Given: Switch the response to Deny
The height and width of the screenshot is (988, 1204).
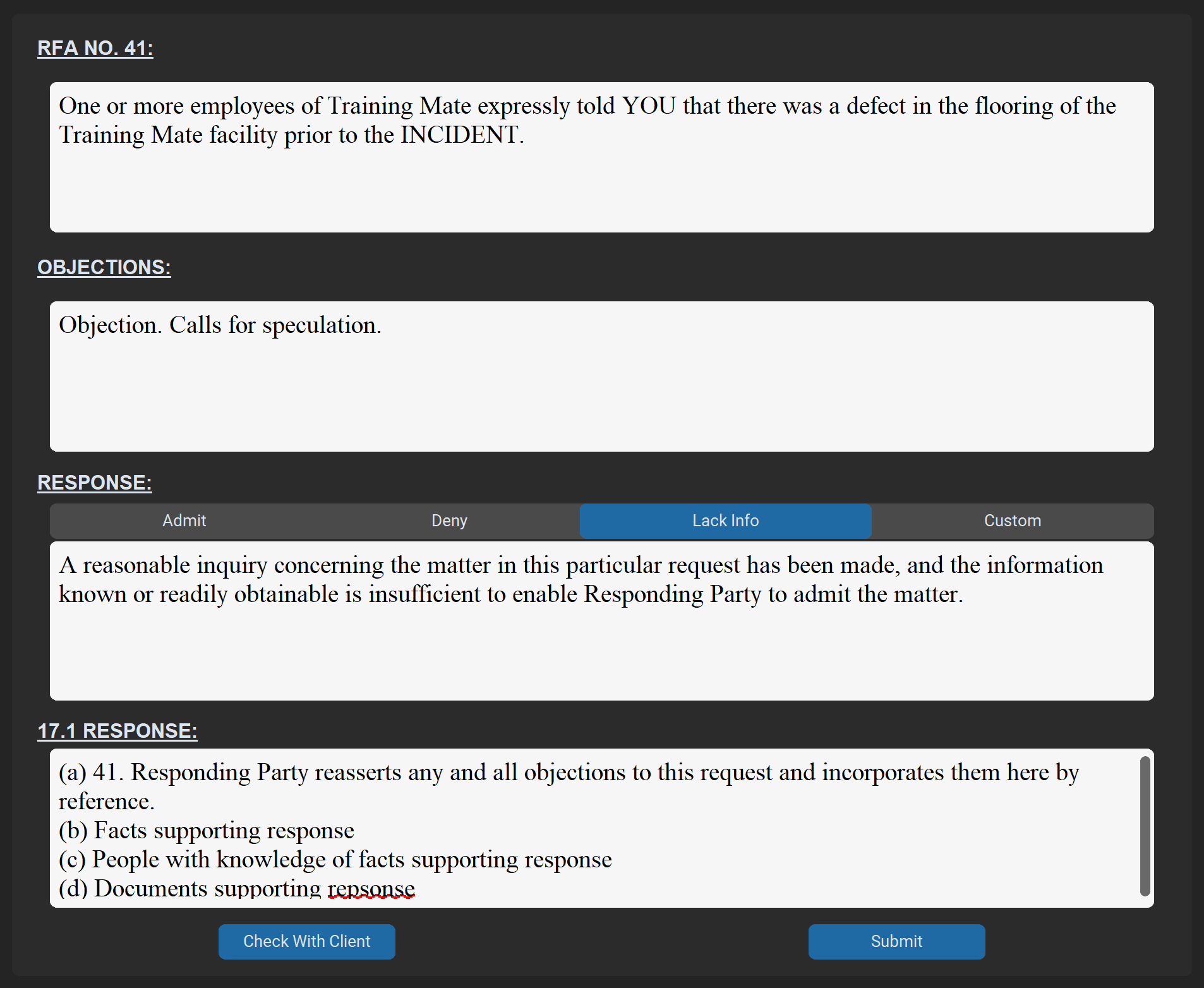Looking at the screenshot, I should (x=449, y=521).
